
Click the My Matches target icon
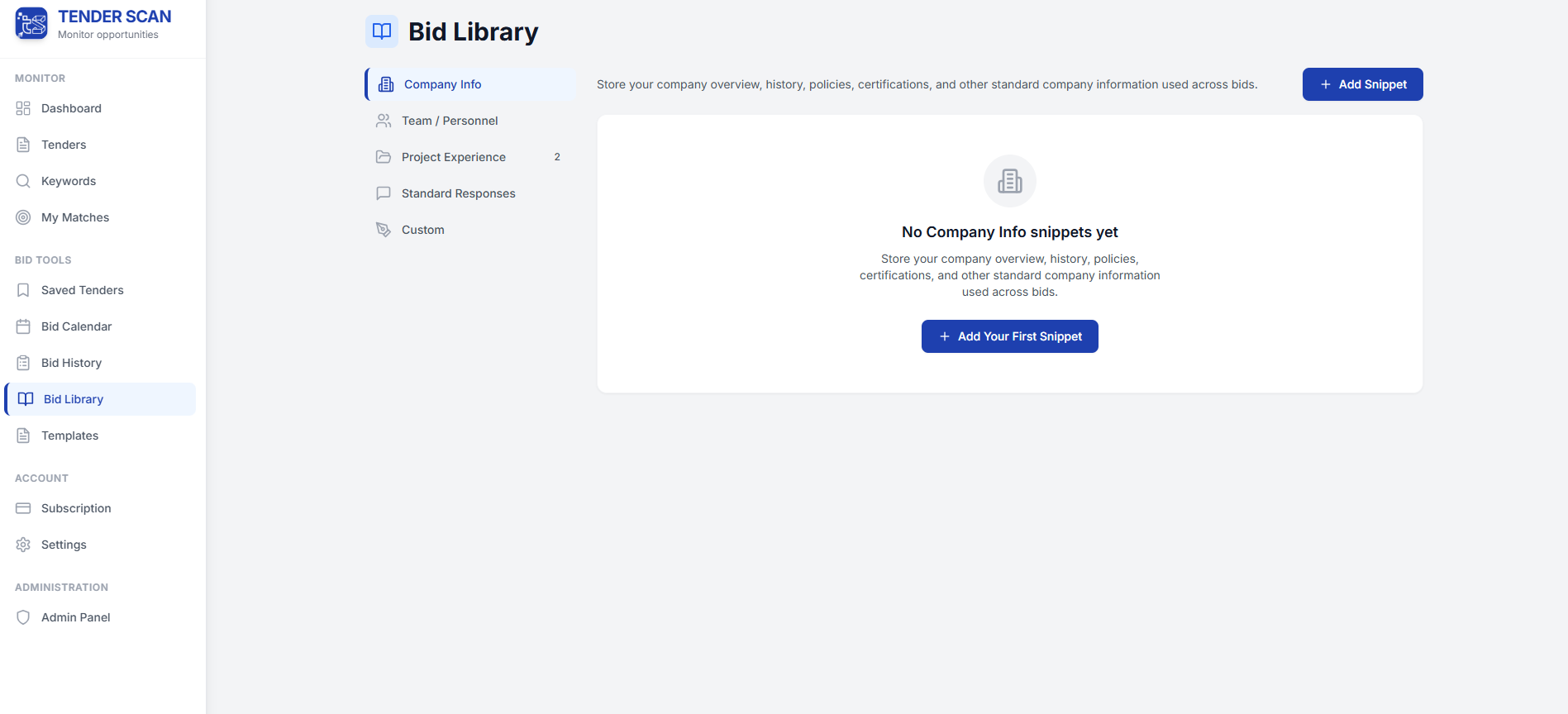click(23, 217)
